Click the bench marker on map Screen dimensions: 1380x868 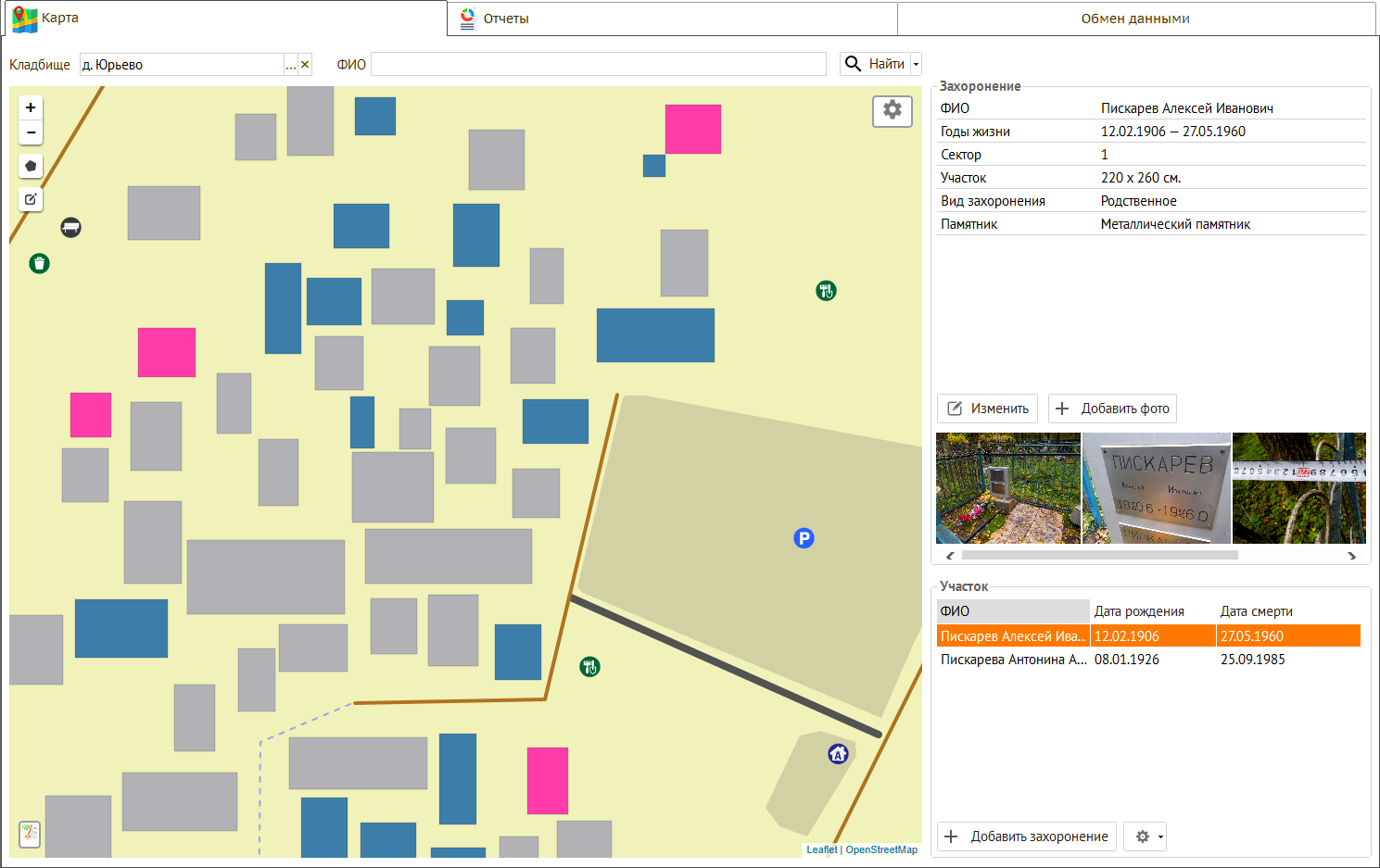pyautogui.click(x=71, y=227)
